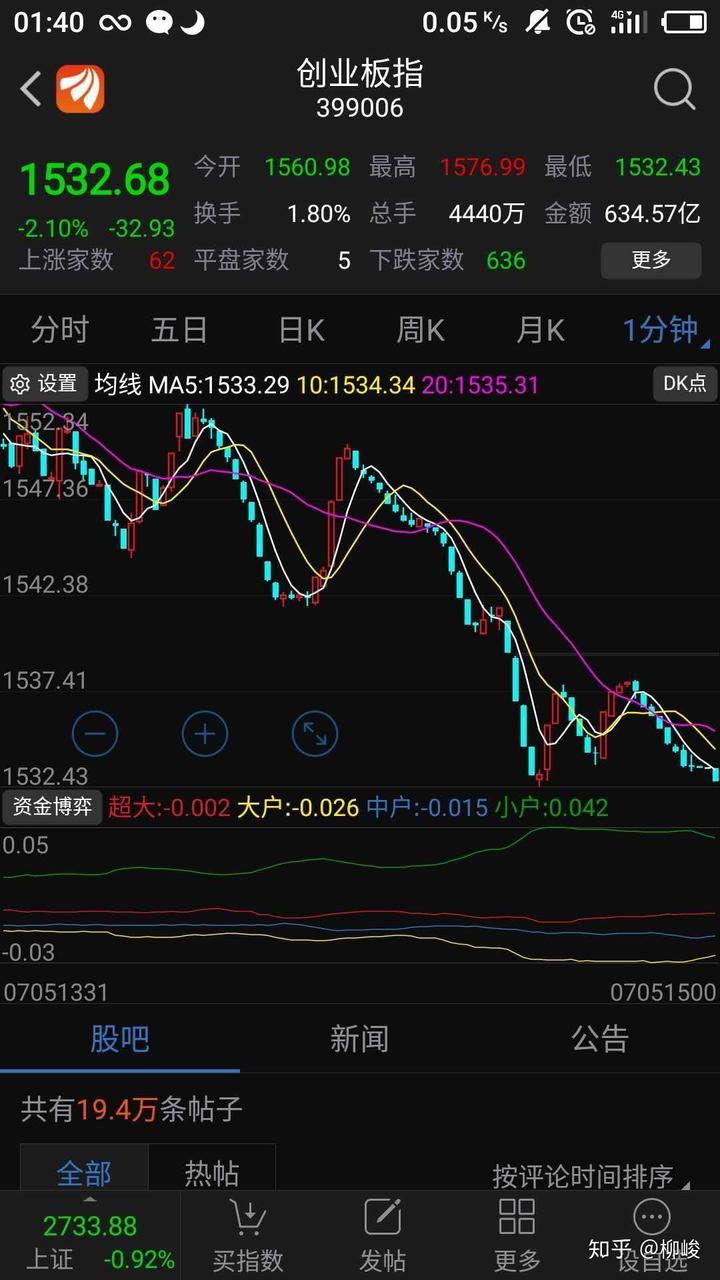The height and width of the screenshot is (1280, 720).
Task: Open the 公告 tab
Action: [599, 1038]
